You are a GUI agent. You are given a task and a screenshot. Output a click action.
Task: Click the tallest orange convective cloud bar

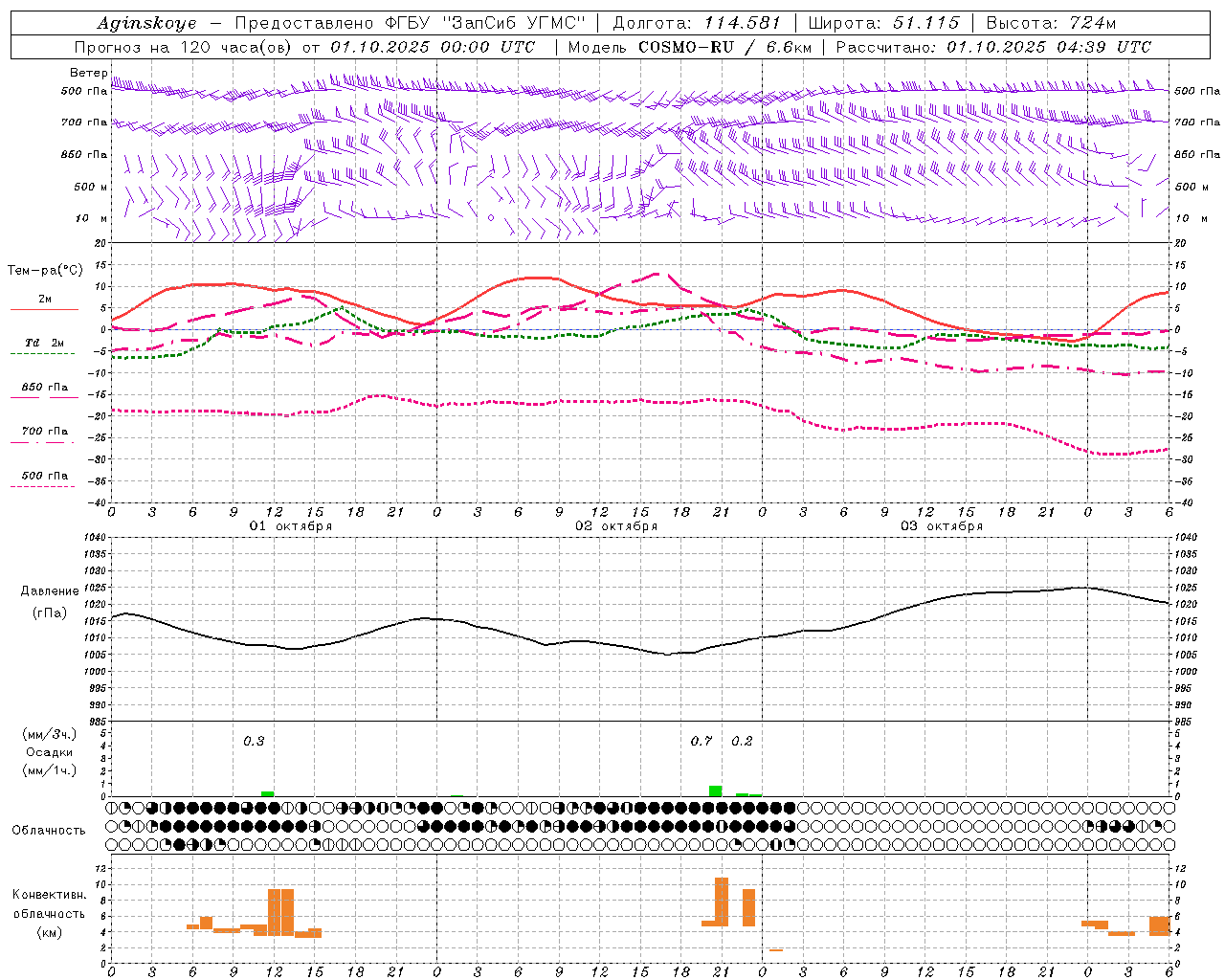click(722, 902)
